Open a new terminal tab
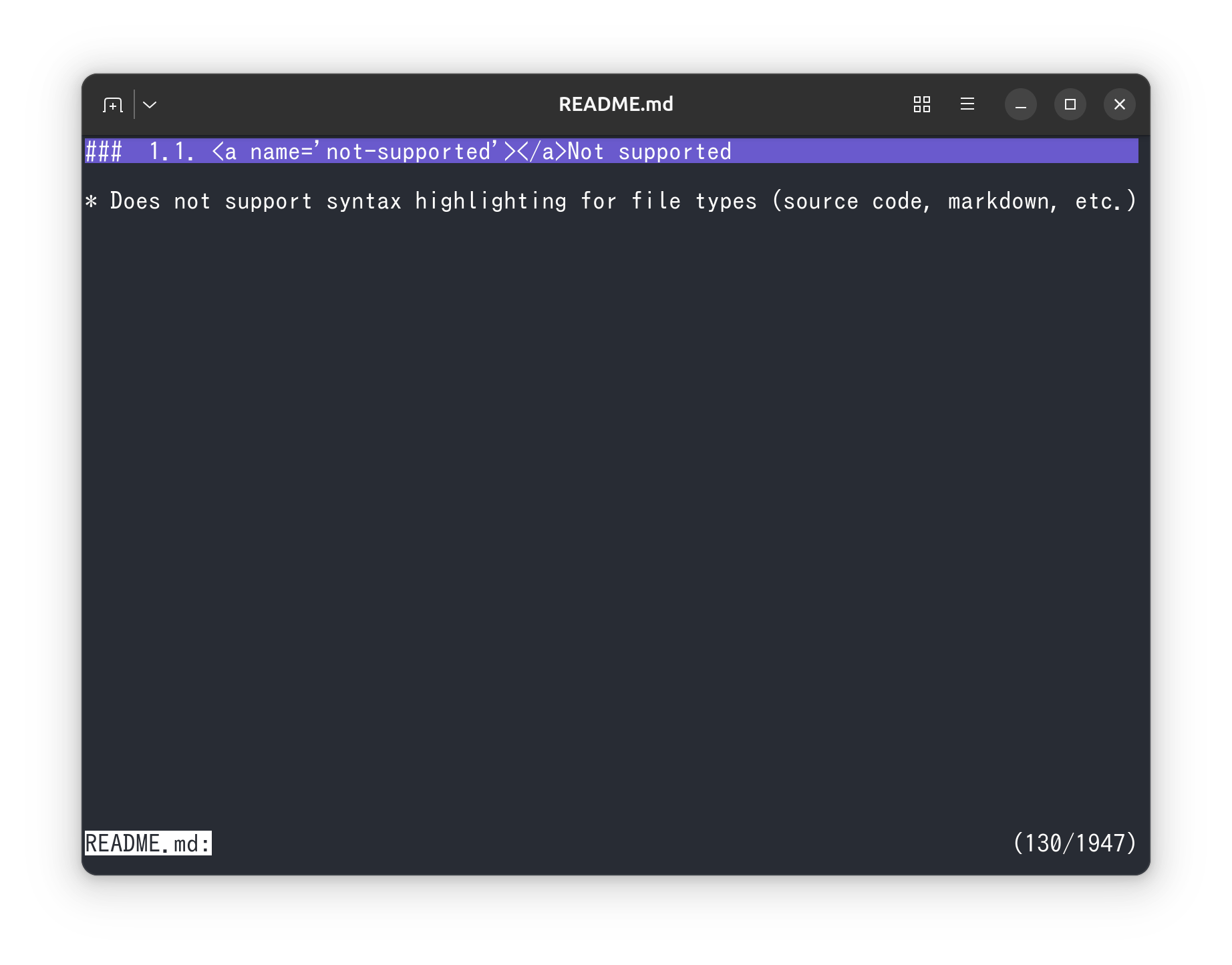The width and height of the screenshot is (1232, 965). 113,105
